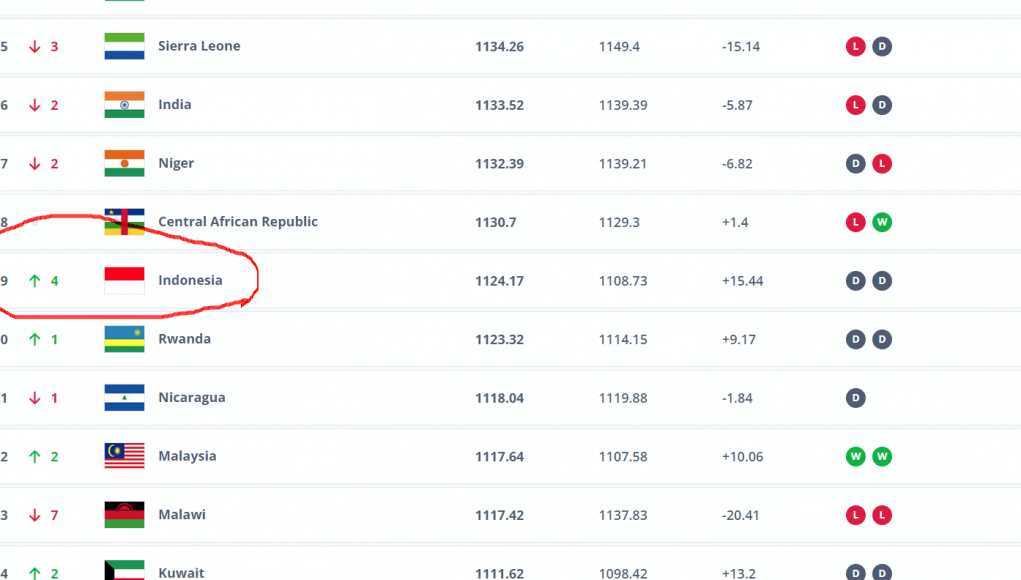Click Central African Republic's green W badge
1021x580 pixels.
point(881,222)
